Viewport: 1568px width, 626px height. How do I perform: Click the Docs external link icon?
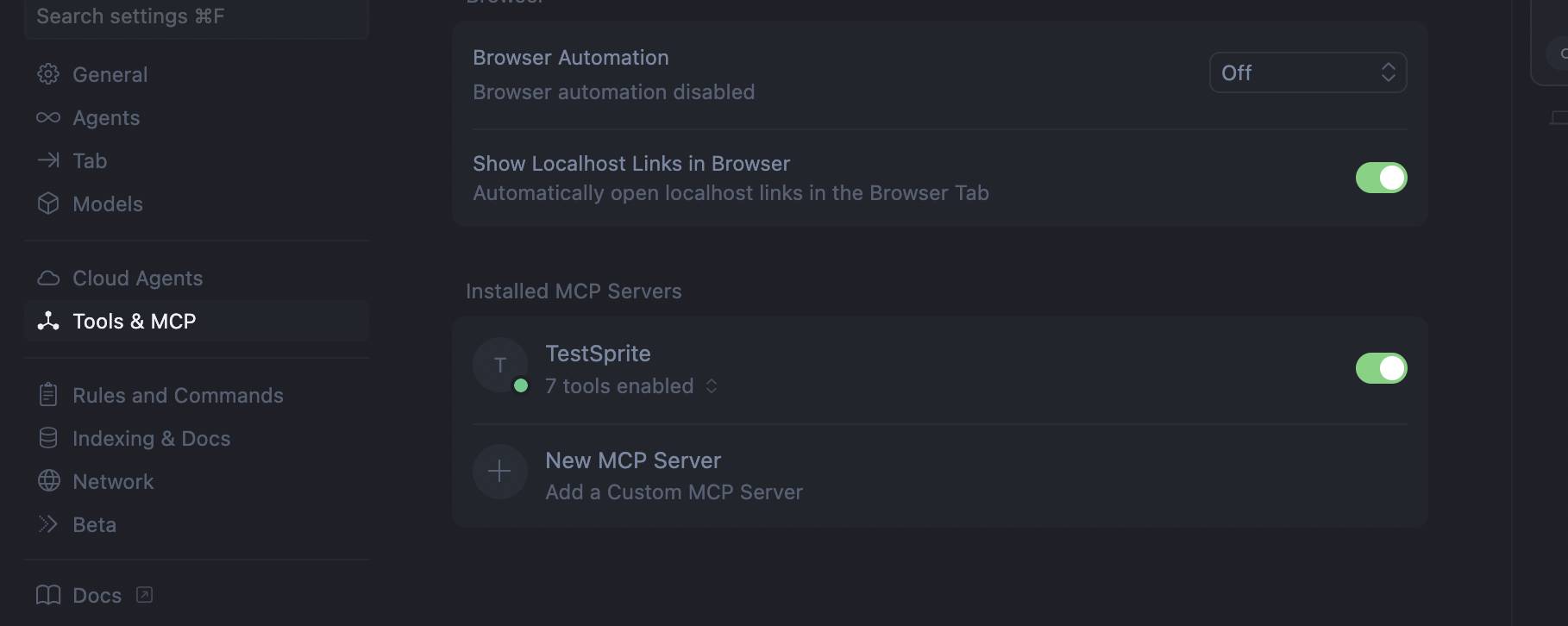click(145, 595)
